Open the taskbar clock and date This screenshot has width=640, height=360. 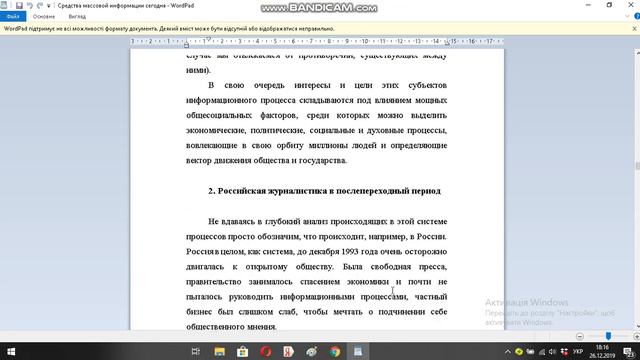tap(602, 352)
